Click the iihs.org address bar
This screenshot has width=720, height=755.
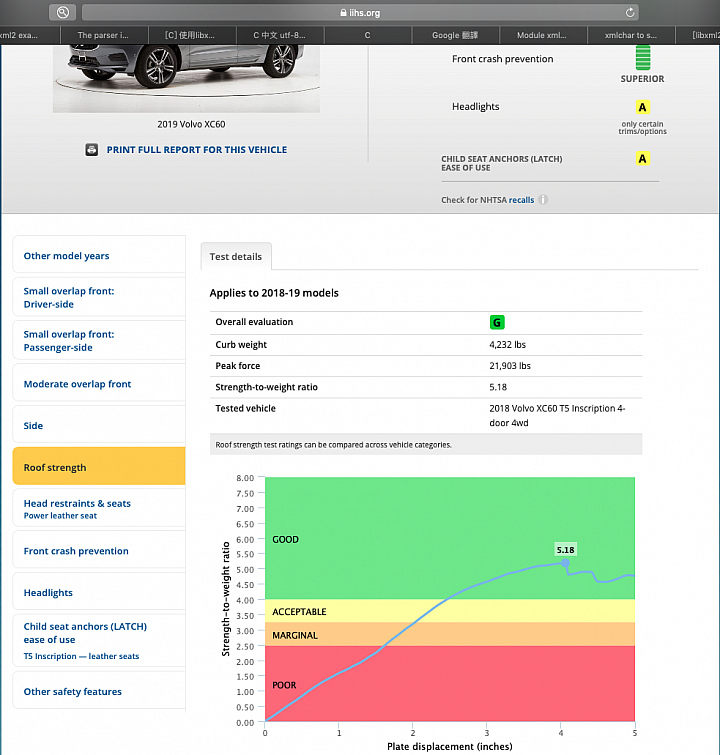pos(360,13)
